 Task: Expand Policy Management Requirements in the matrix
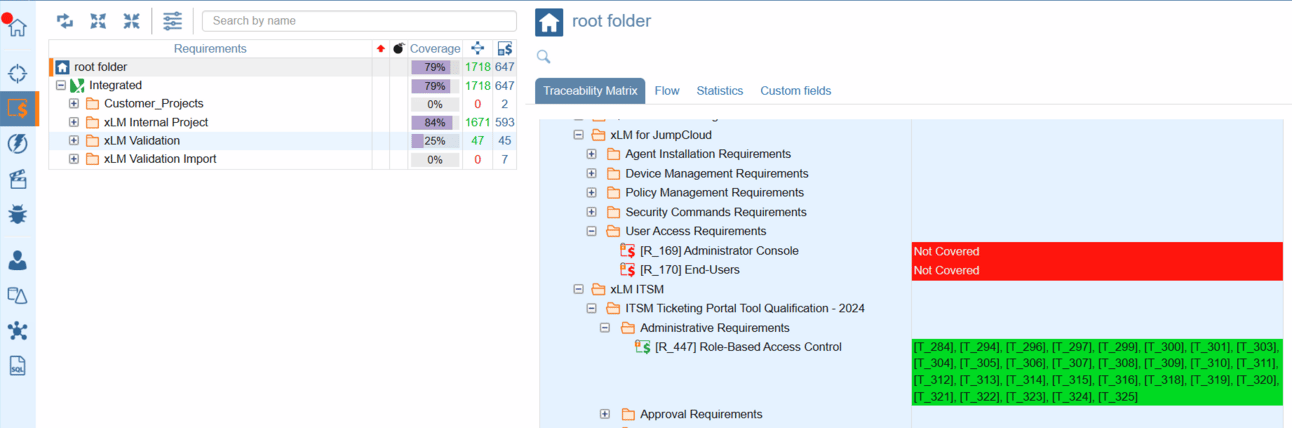click(591, 192)
